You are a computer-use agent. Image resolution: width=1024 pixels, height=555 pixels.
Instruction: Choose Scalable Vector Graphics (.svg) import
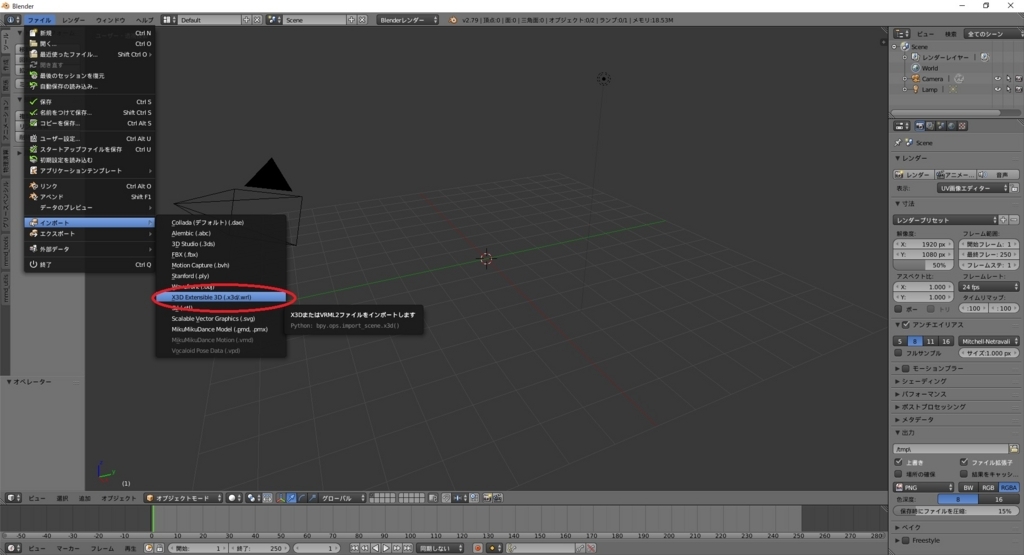pyautogui.click(x=220, y=319)
